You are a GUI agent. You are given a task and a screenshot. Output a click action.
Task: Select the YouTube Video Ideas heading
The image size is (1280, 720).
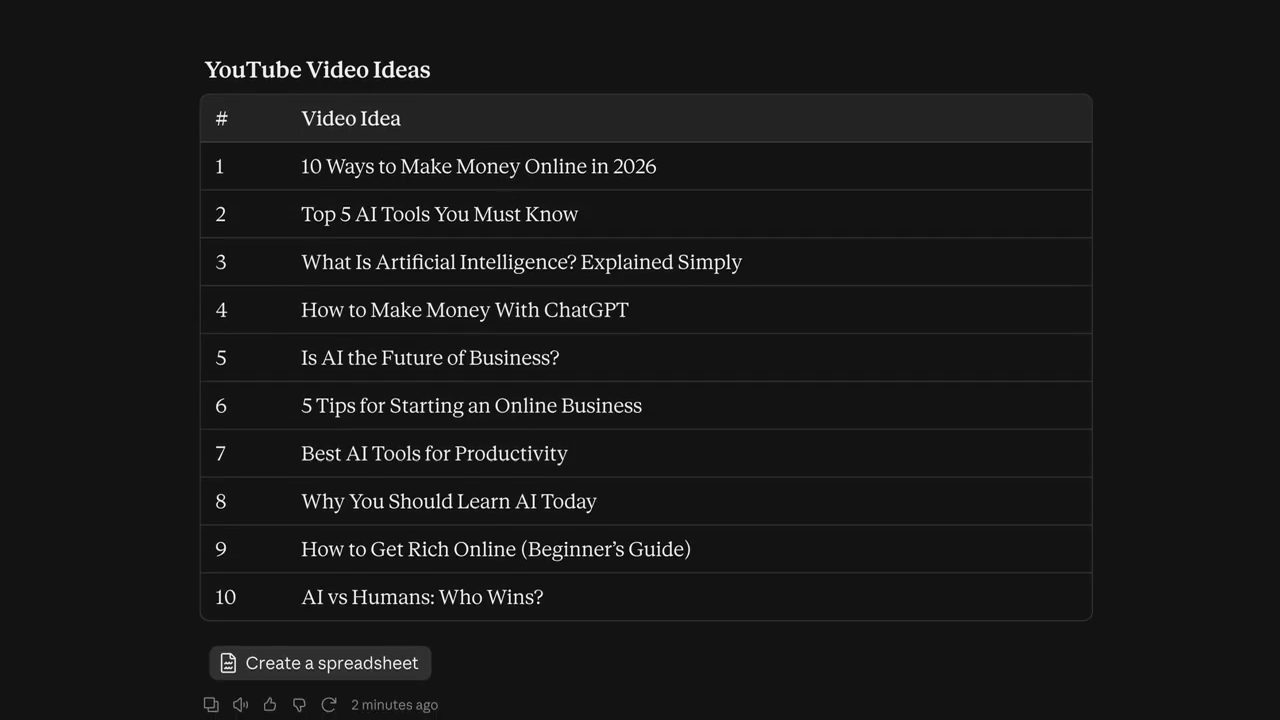tap(317, 70)
